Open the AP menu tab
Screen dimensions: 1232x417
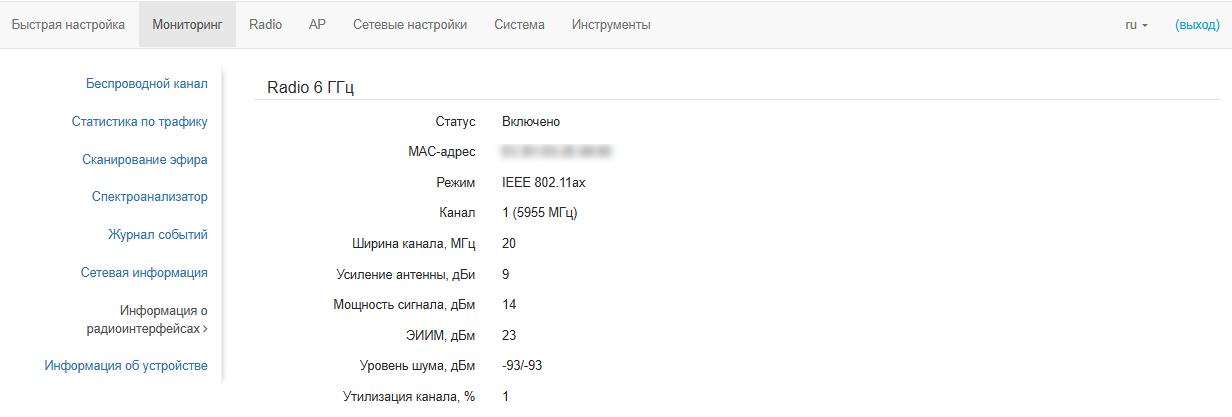pos(317,25)
